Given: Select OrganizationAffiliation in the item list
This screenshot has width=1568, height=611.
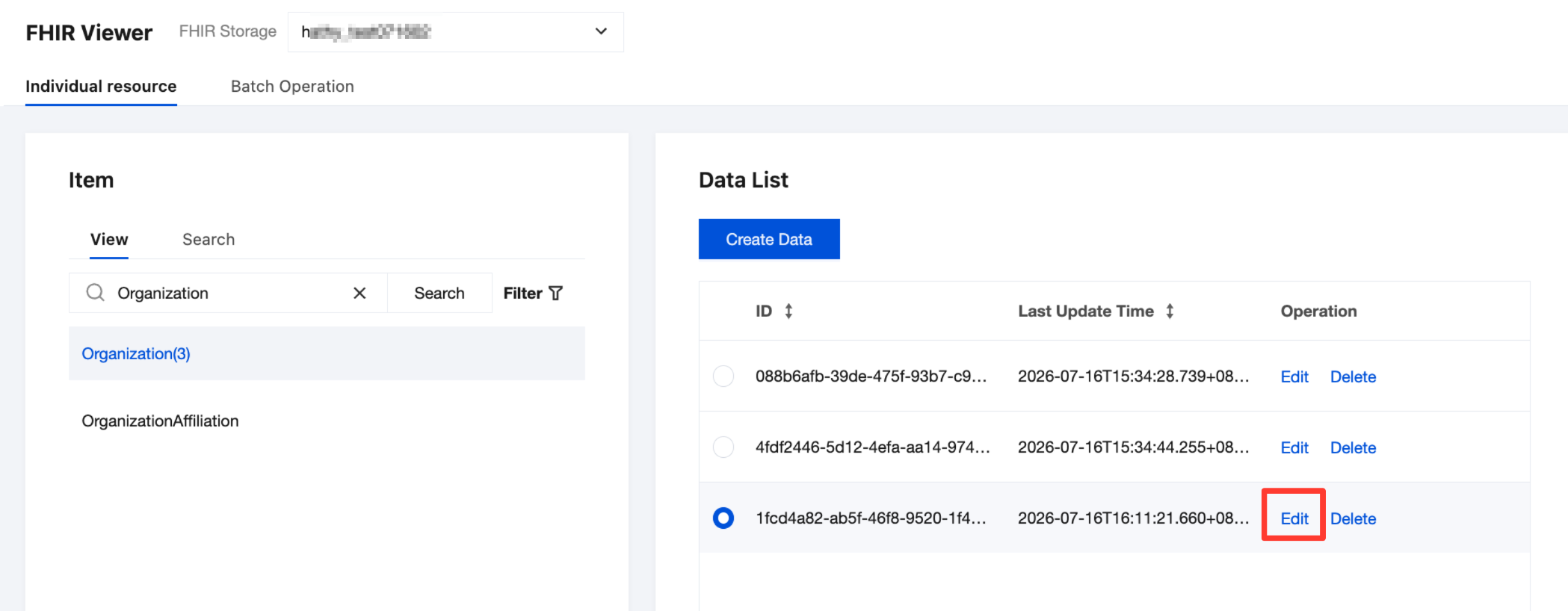Looking at the screenshot, I should [327, 421].
